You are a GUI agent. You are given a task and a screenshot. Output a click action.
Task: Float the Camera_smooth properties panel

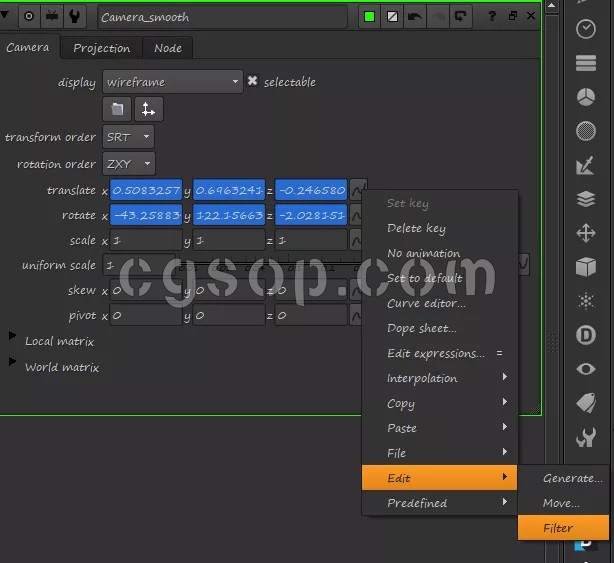click(x=513, y=16)
